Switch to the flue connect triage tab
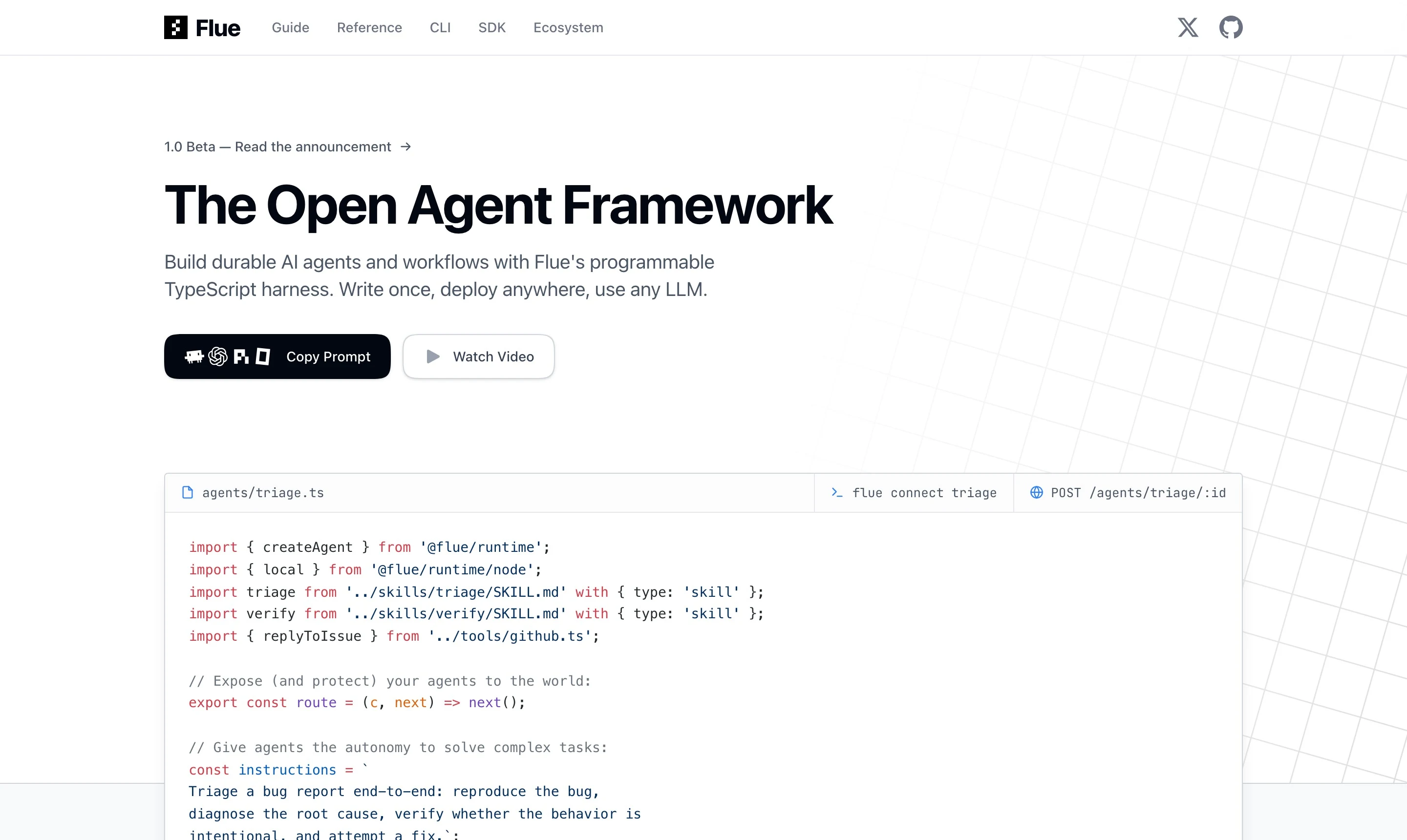The image size is (1407, 840). pos(914,493)
